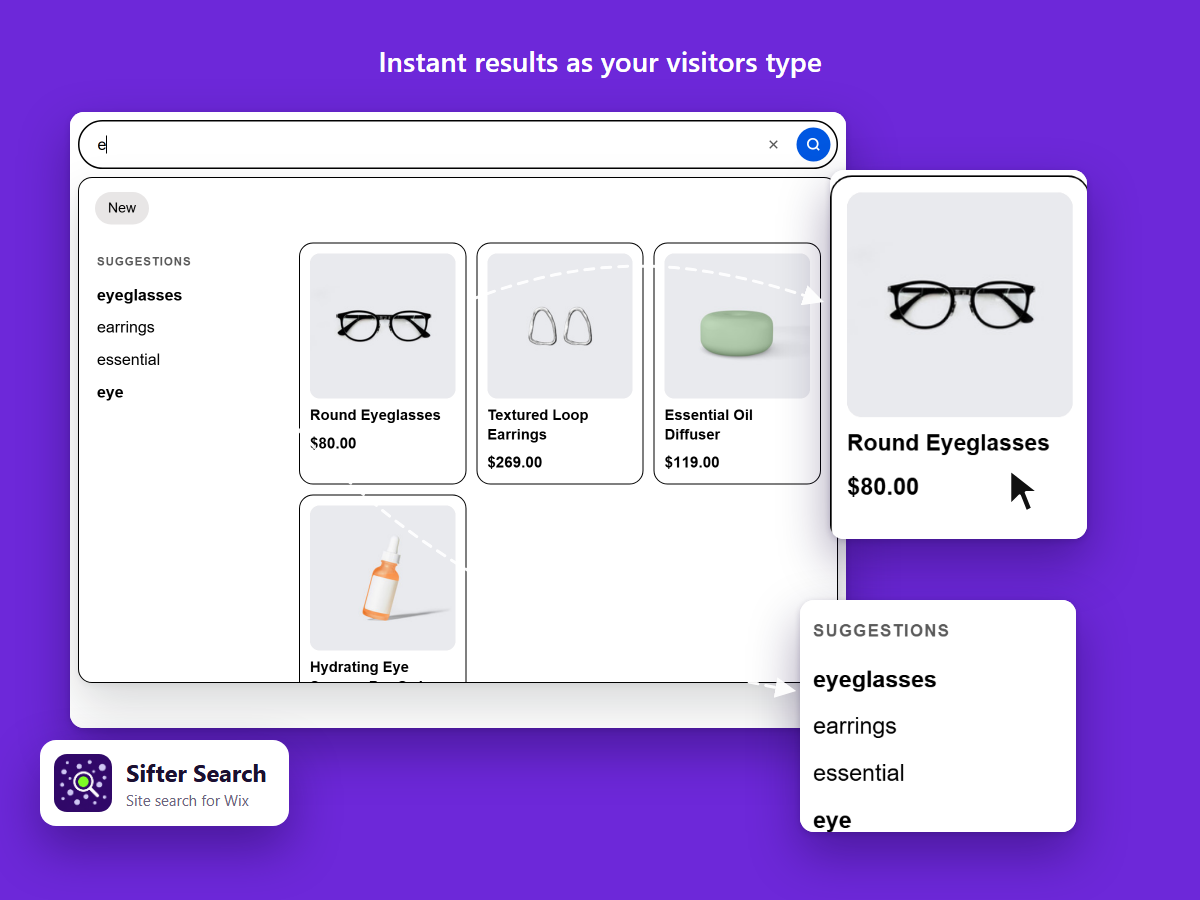Choose the eye suggestion in the search panel
This screenshot has height=900, width=1200.
110,392
